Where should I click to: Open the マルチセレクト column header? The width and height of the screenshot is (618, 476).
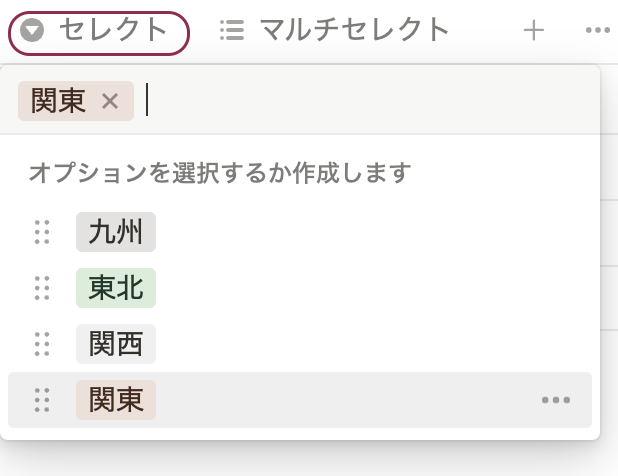tap(334, 30)
